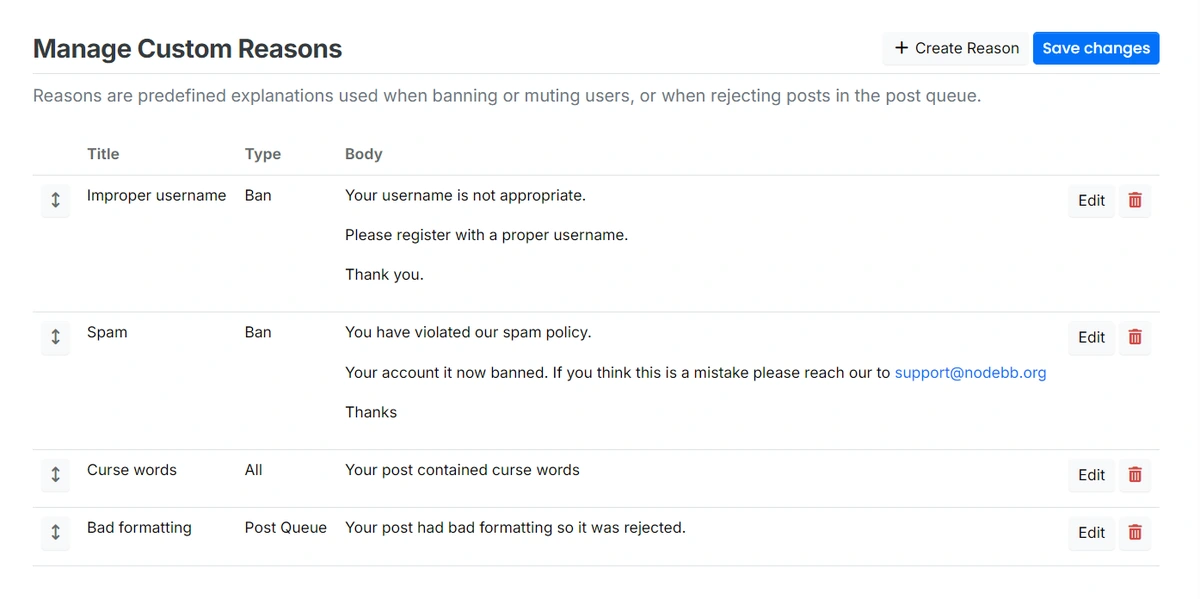The width and height of the screenshot is (1200, 599).
Task: Click the reorder handle for Improper username
Action: [55, 200]
